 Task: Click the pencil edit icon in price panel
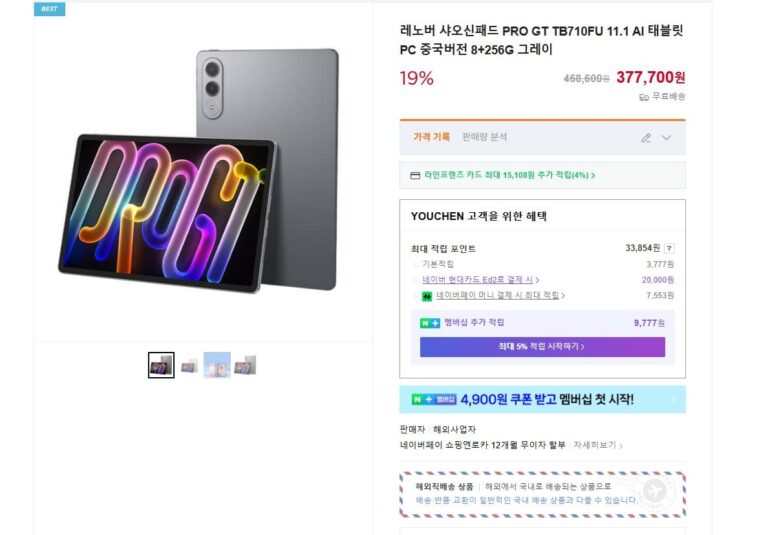click(646, 138)
